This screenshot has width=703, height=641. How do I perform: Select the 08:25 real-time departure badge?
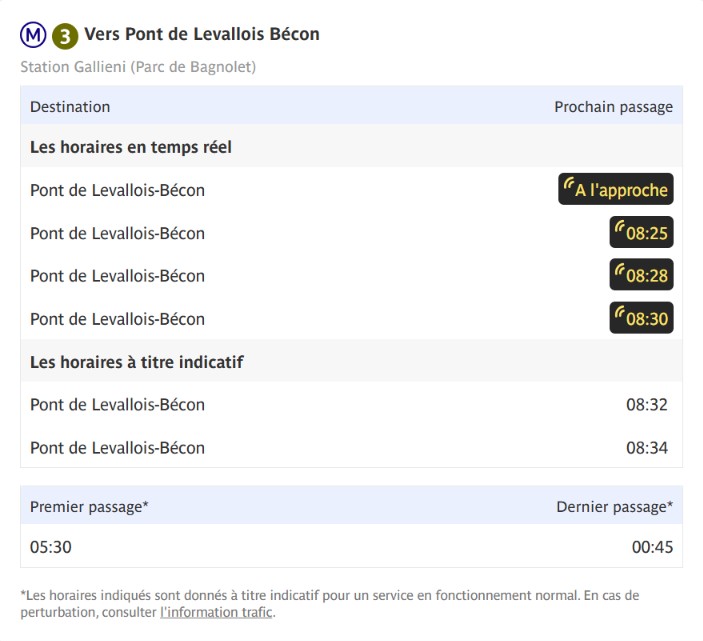[641, 232]
